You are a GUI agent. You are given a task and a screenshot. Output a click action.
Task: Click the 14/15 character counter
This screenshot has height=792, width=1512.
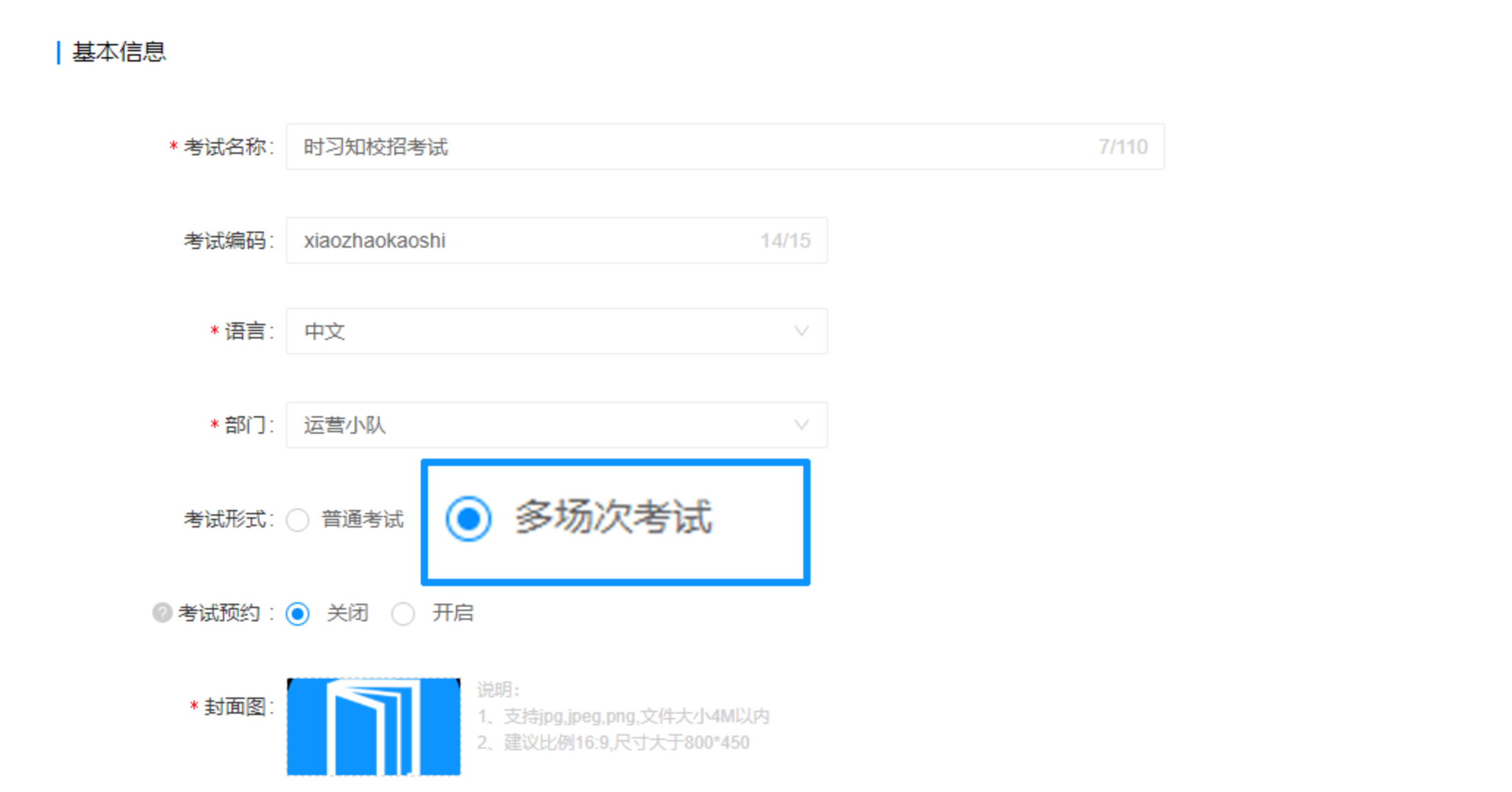(x=785, y=241)
